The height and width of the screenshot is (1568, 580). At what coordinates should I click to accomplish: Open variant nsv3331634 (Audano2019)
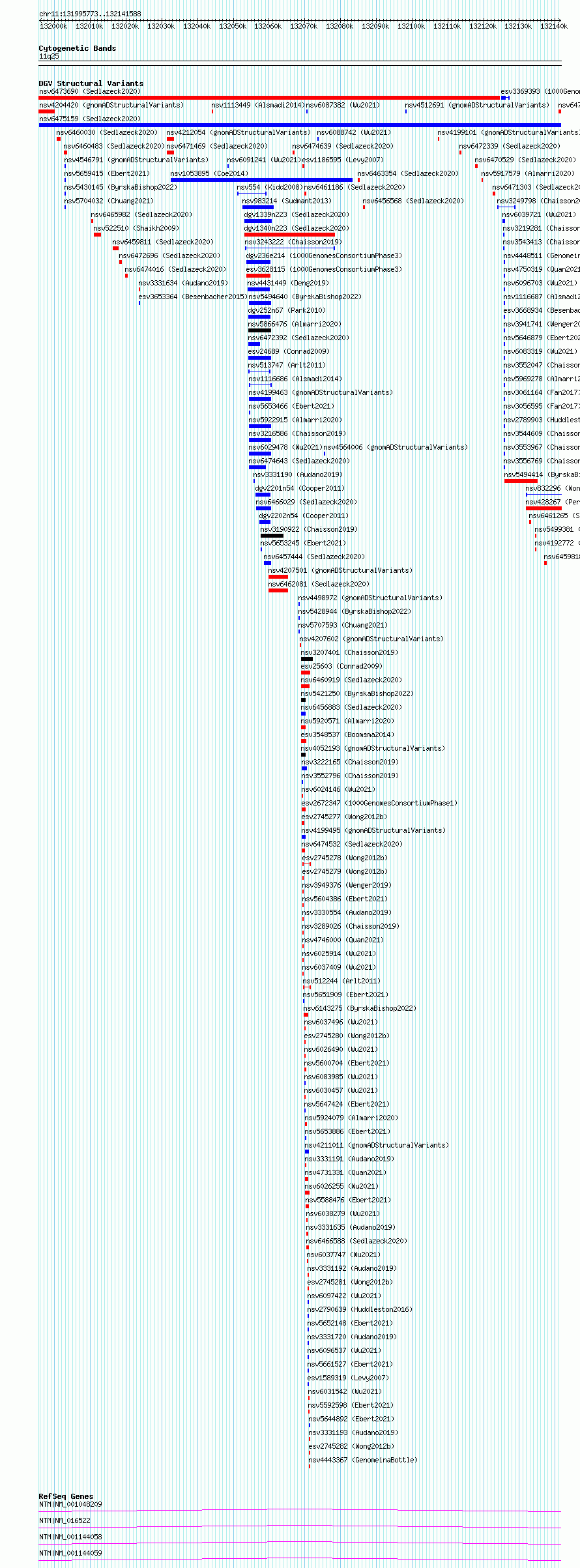[183, 283]
